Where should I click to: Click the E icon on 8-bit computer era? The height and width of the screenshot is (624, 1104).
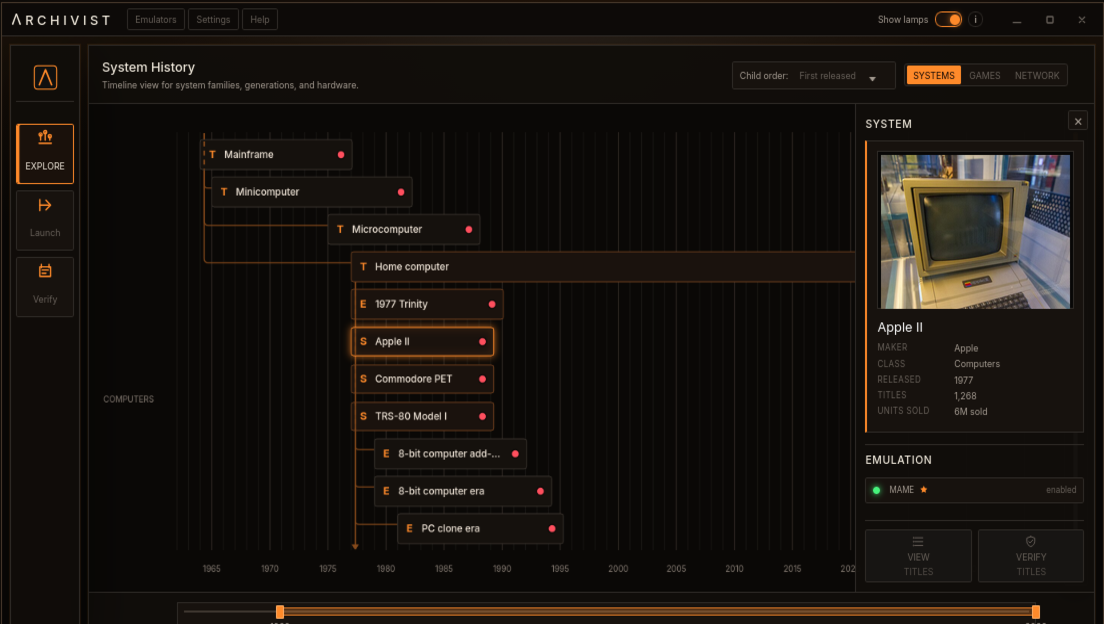click(386, 491)
